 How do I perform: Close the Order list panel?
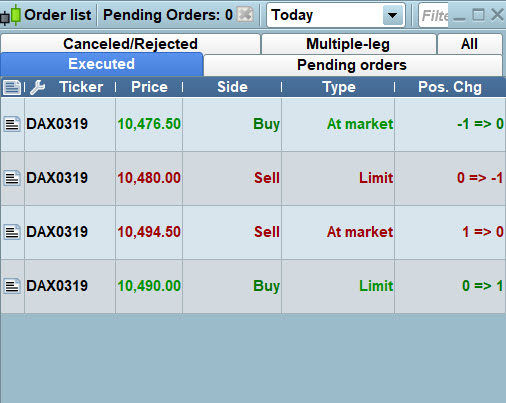coord(497,15)
